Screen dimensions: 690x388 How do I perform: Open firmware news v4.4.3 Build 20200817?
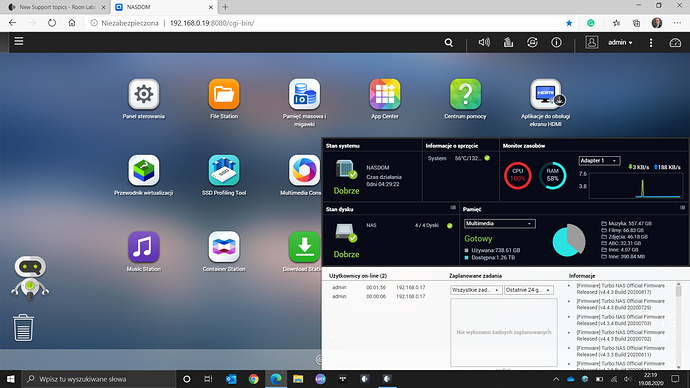[x=620, y=289]
